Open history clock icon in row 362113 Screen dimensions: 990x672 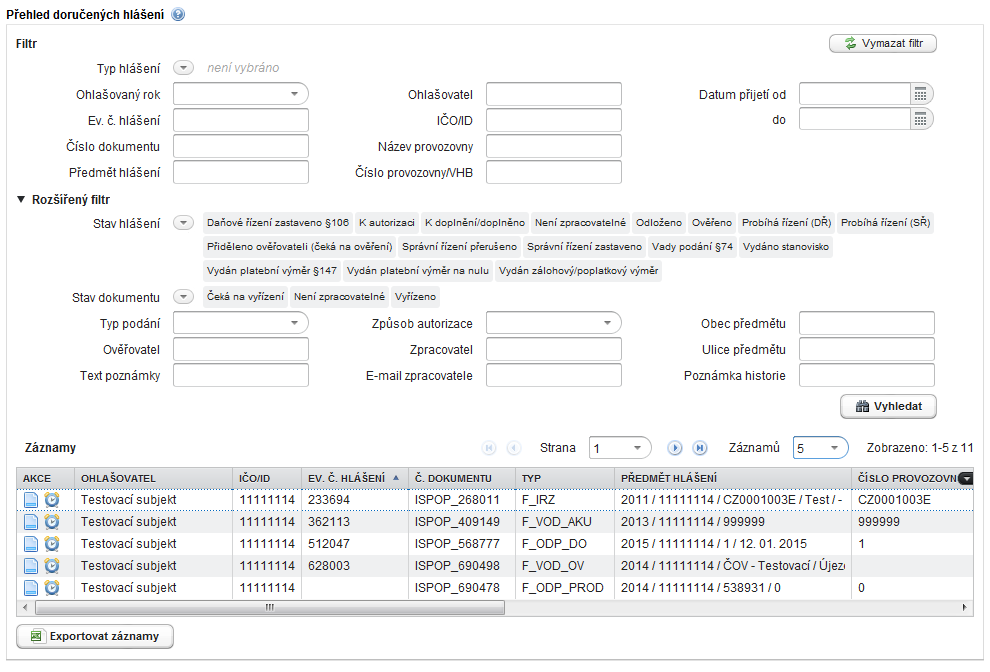point(52,522)
